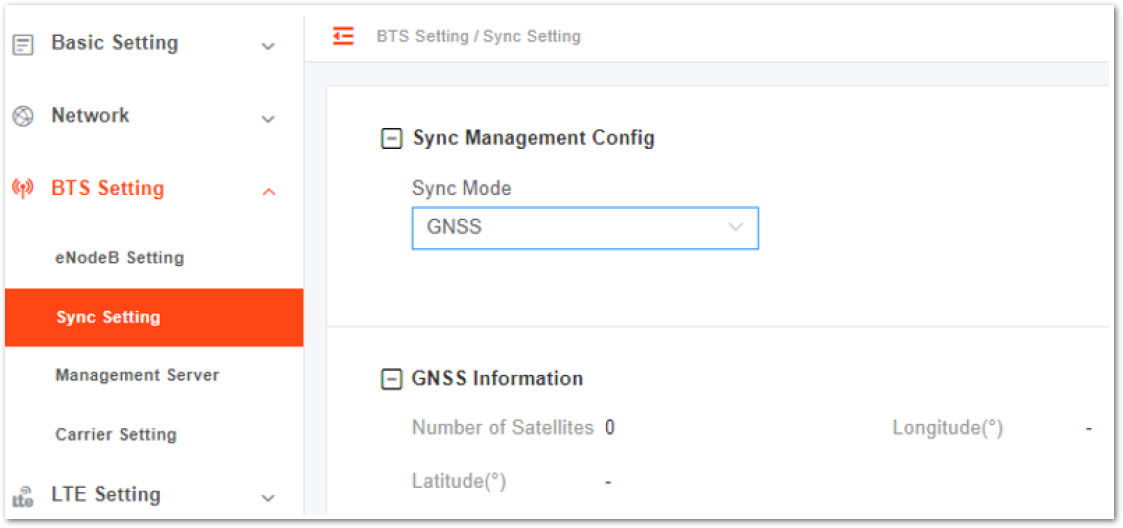Open the Sync Mode dropdown
The height and width of the screenshot is (528, 1123).
pyautogui.click(x=585, y=228)
